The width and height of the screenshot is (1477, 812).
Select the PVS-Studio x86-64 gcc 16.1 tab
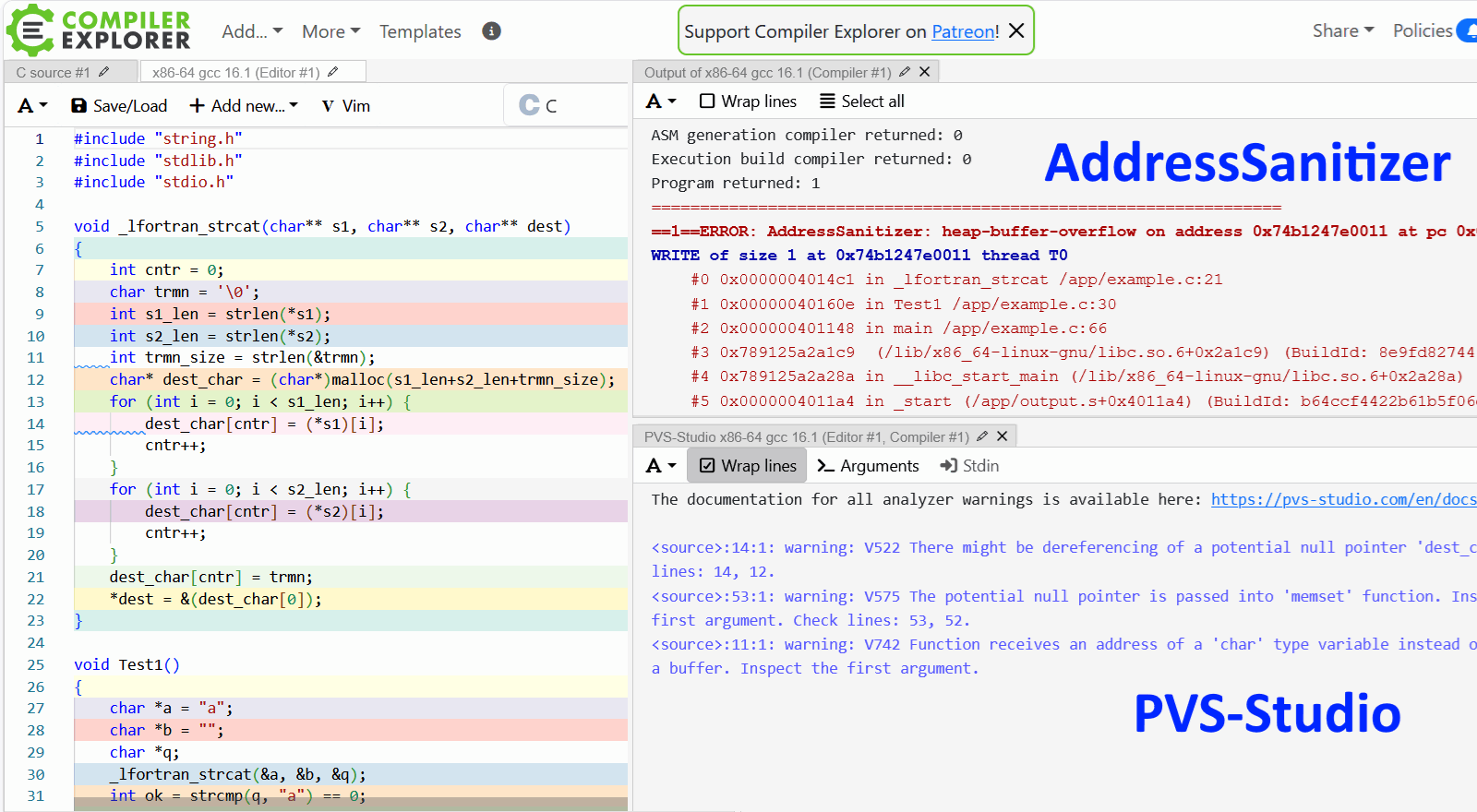[806, 436]
